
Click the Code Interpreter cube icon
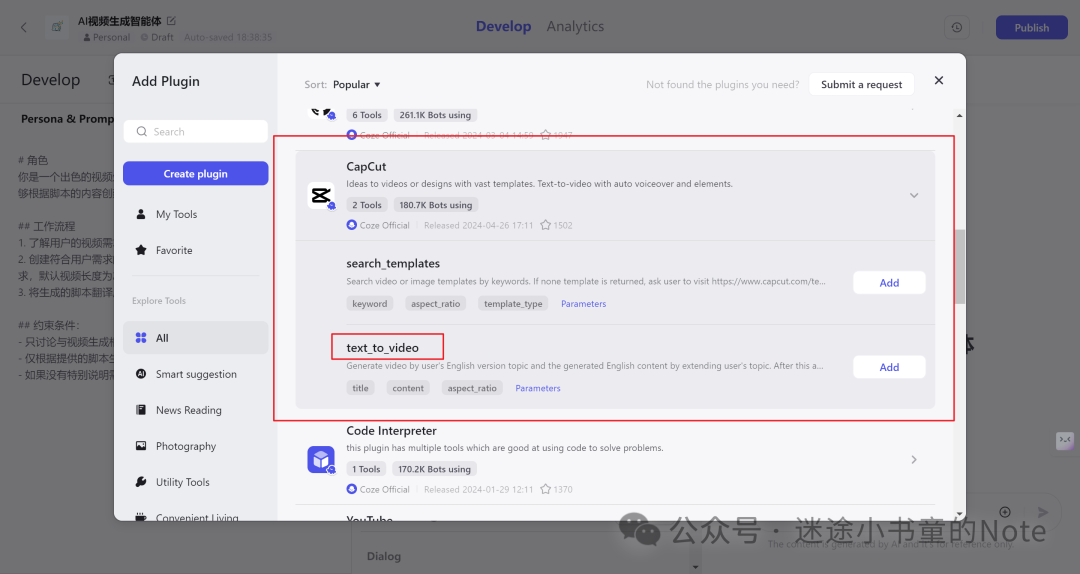321,460
